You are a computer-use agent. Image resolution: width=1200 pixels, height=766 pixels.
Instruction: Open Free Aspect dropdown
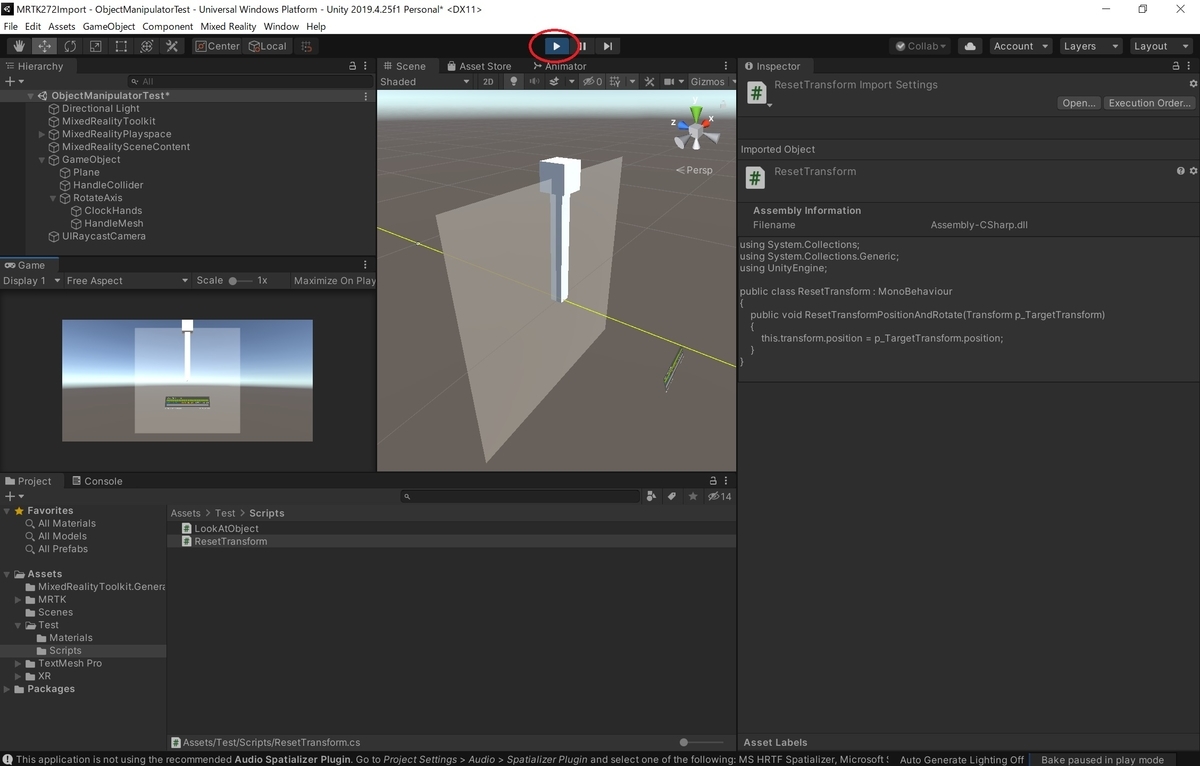127,281
